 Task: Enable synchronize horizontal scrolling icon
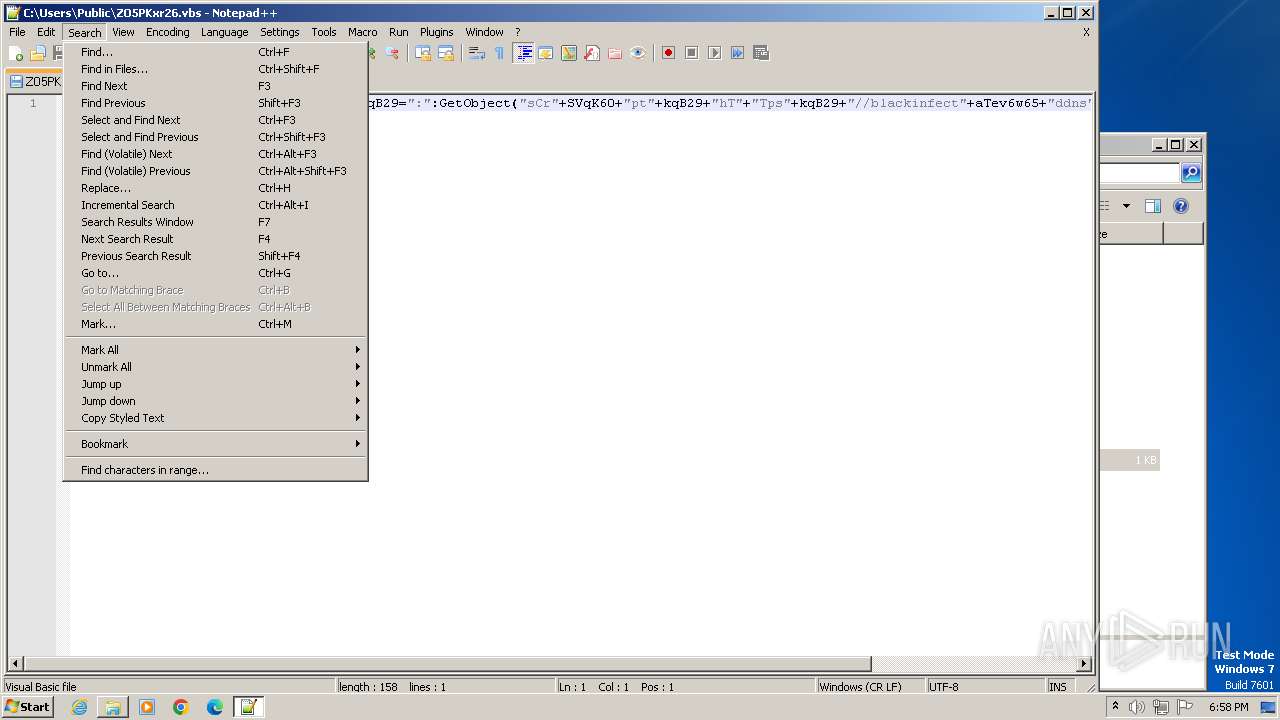point(446,53)
